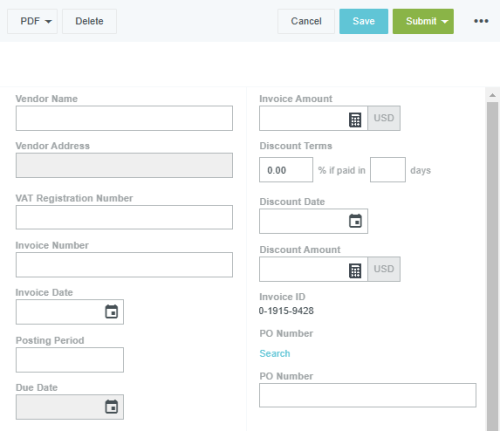The height and width of the screenshot is (431, 500).
Task: Click the vertical scrollbar track
Action: coord(492,267)
